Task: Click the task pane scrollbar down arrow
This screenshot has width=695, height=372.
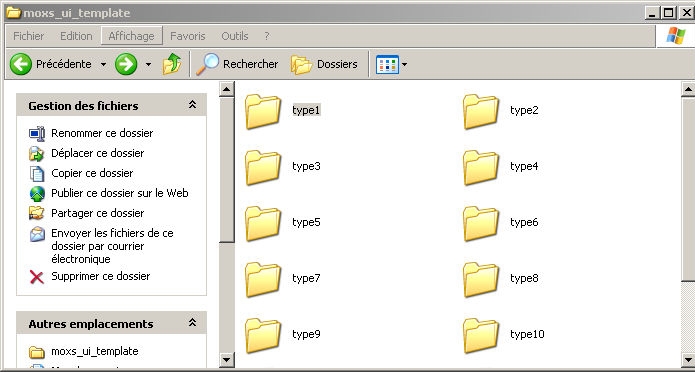Action: click(x=227, y=359)
